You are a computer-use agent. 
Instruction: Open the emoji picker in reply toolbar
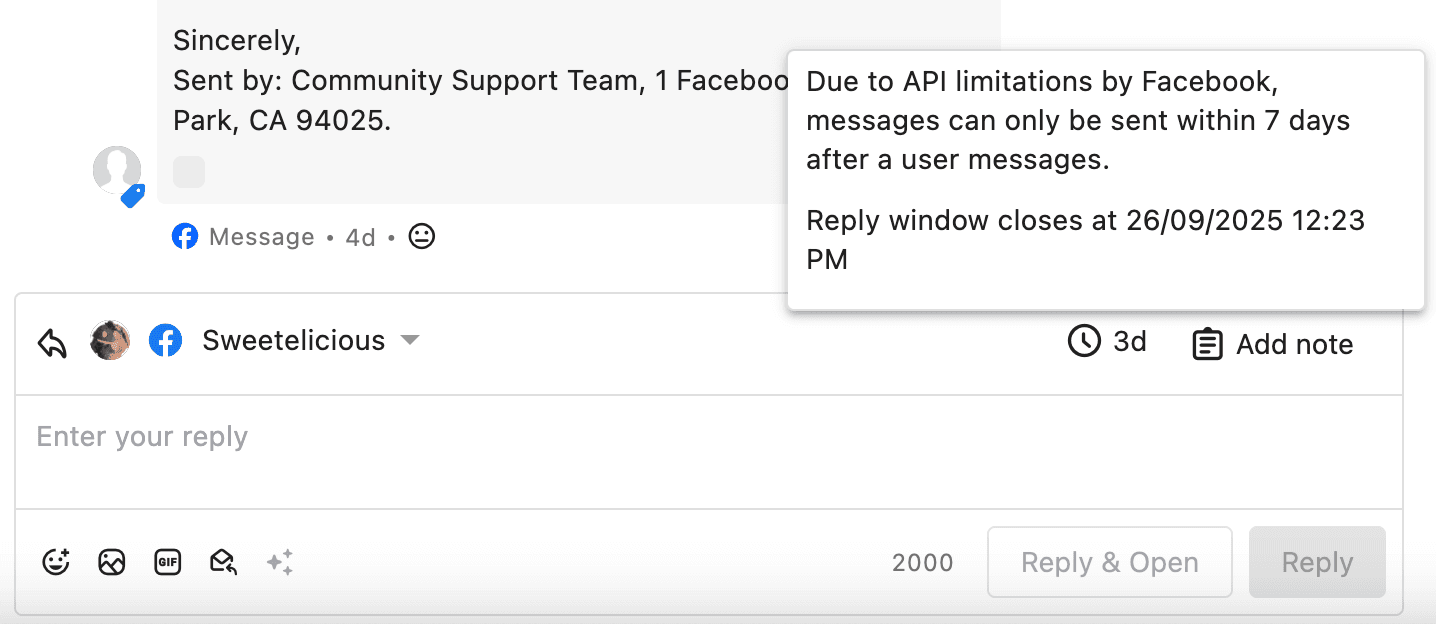[56, 562]
